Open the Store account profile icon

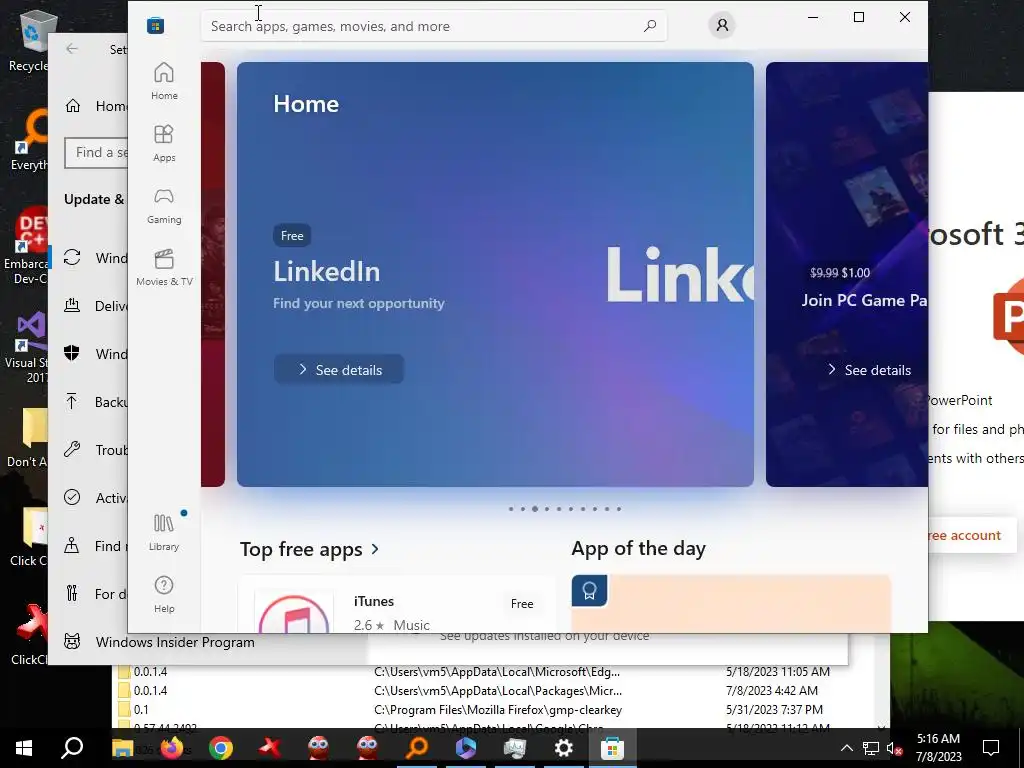[722, 25]
